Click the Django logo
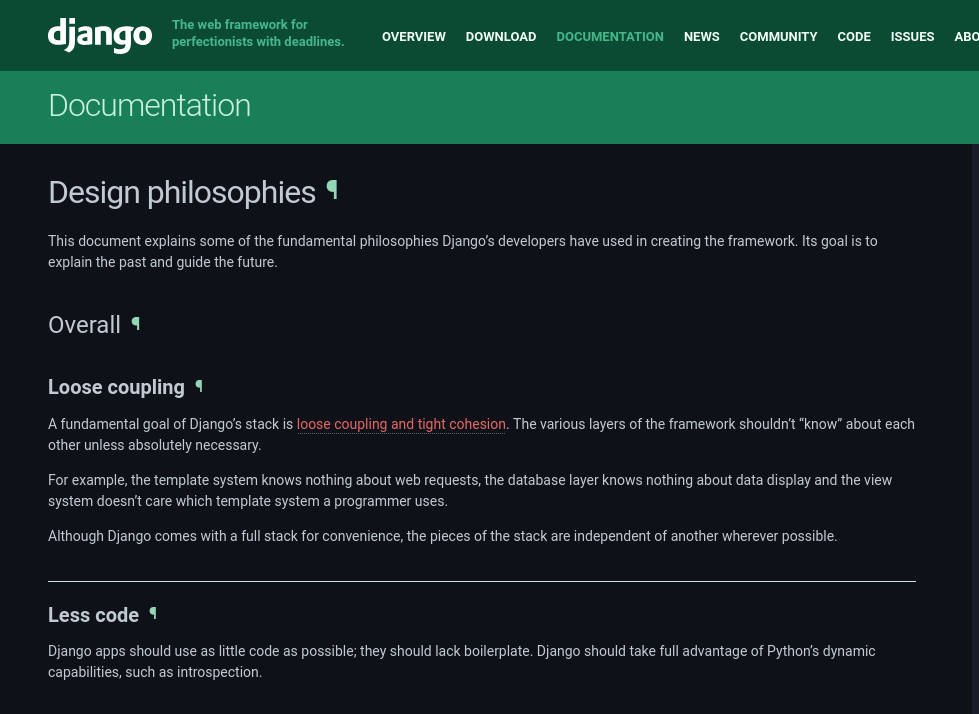 coord(100,36)
